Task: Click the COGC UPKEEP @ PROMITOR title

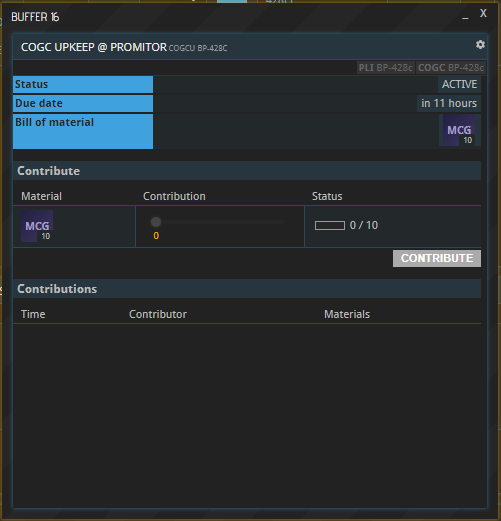Action: point(94,47)
